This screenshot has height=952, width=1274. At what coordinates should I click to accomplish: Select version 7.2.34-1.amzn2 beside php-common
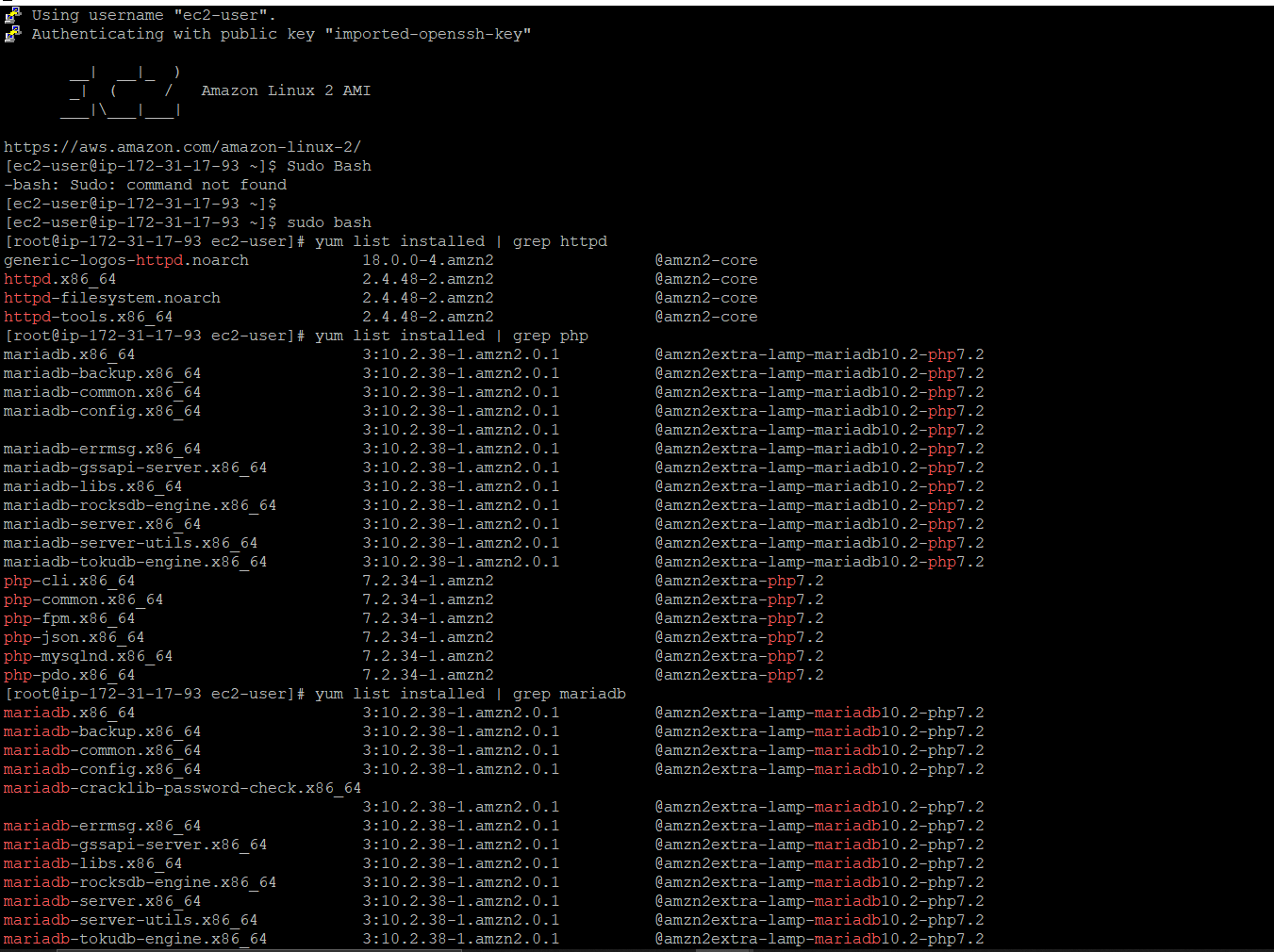pyautogui.click(x=427, y=599)
